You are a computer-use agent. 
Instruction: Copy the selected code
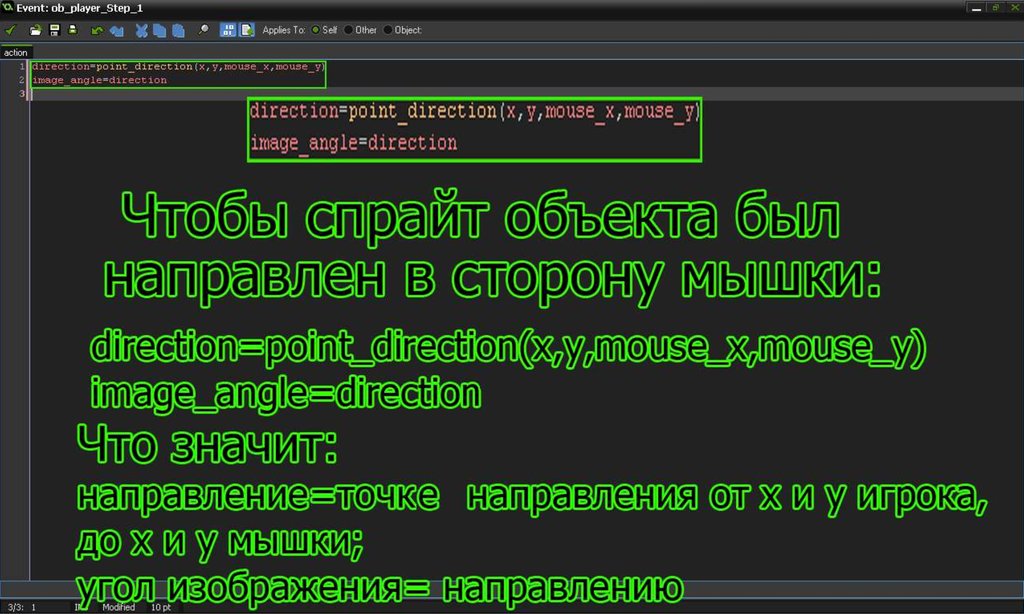pos(160,30)
